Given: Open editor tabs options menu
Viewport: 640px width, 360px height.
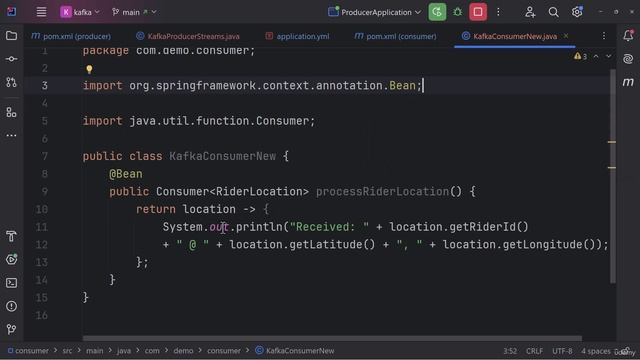Looking at the screenshot, I should (604, 36).
